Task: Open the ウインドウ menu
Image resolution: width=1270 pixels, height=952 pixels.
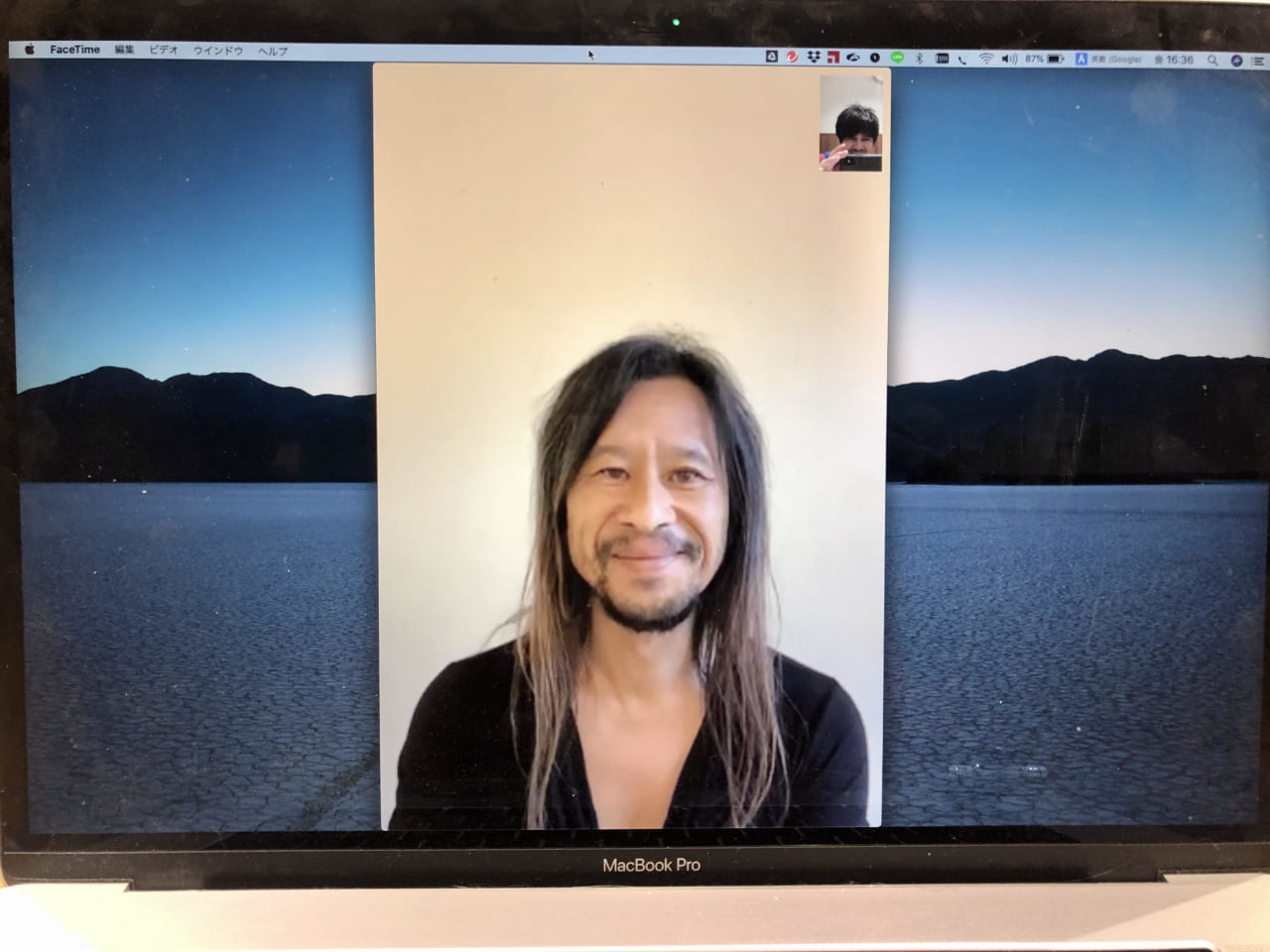Action: tap(217, 50)
